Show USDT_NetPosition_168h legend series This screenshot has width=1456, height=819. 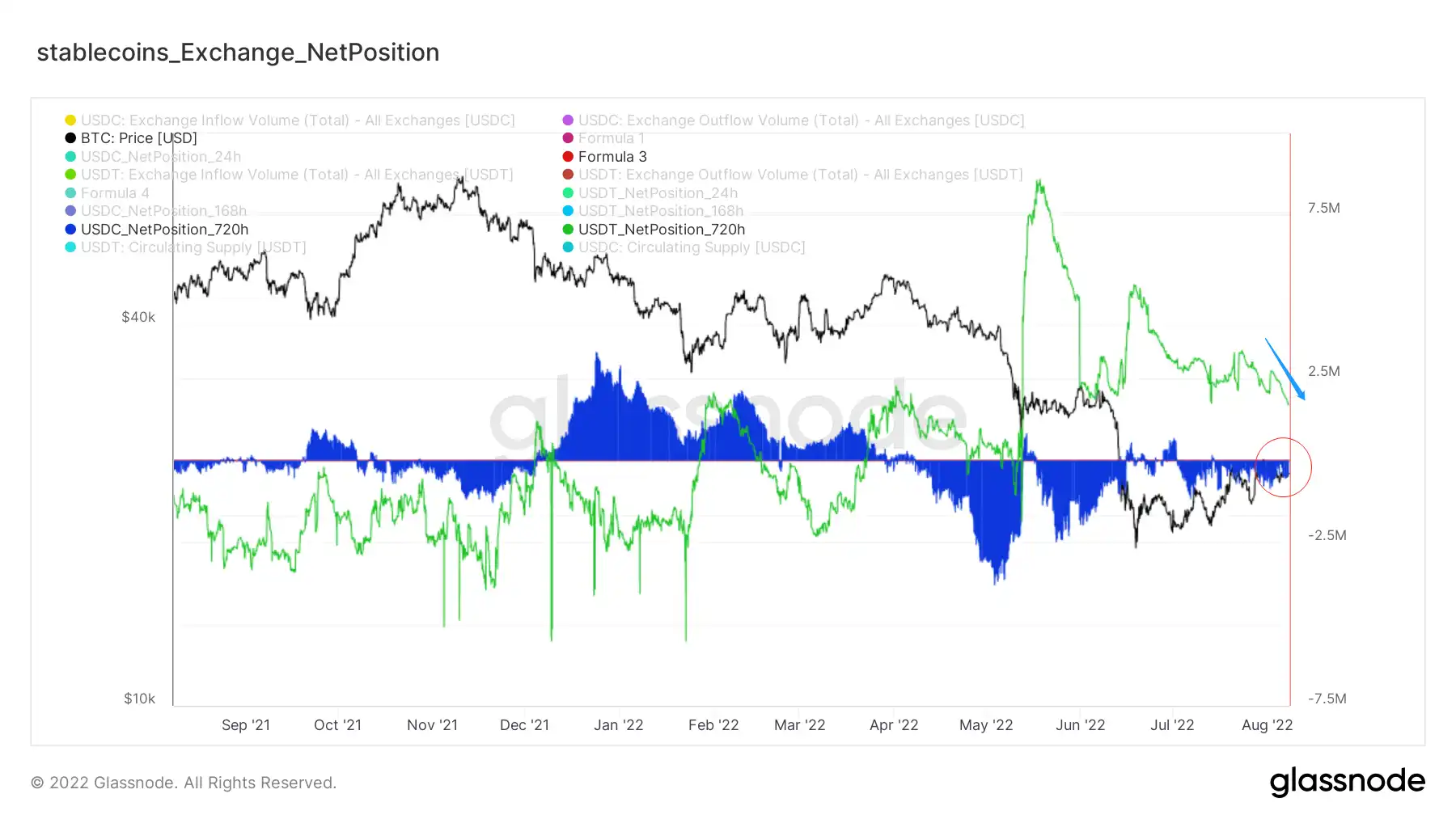[653, 211]
